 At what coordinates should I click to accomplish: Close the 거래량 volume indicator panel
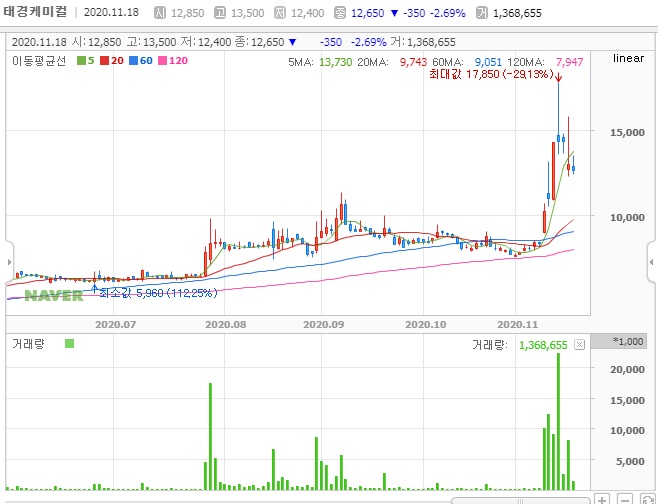pos(579,345)
